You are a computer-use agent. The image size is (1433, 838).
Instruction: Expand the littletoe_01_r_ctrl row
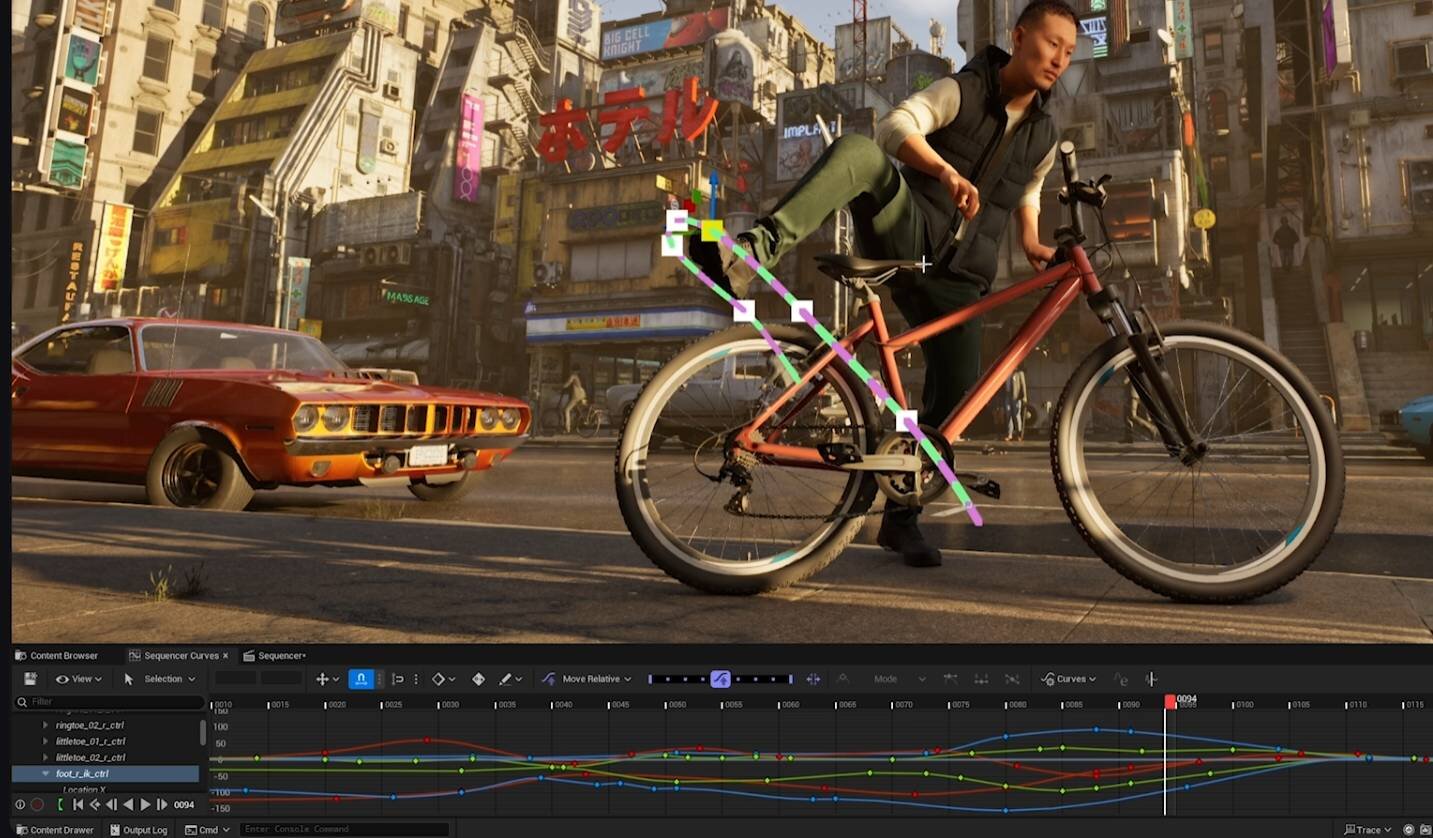pos(44,741)
